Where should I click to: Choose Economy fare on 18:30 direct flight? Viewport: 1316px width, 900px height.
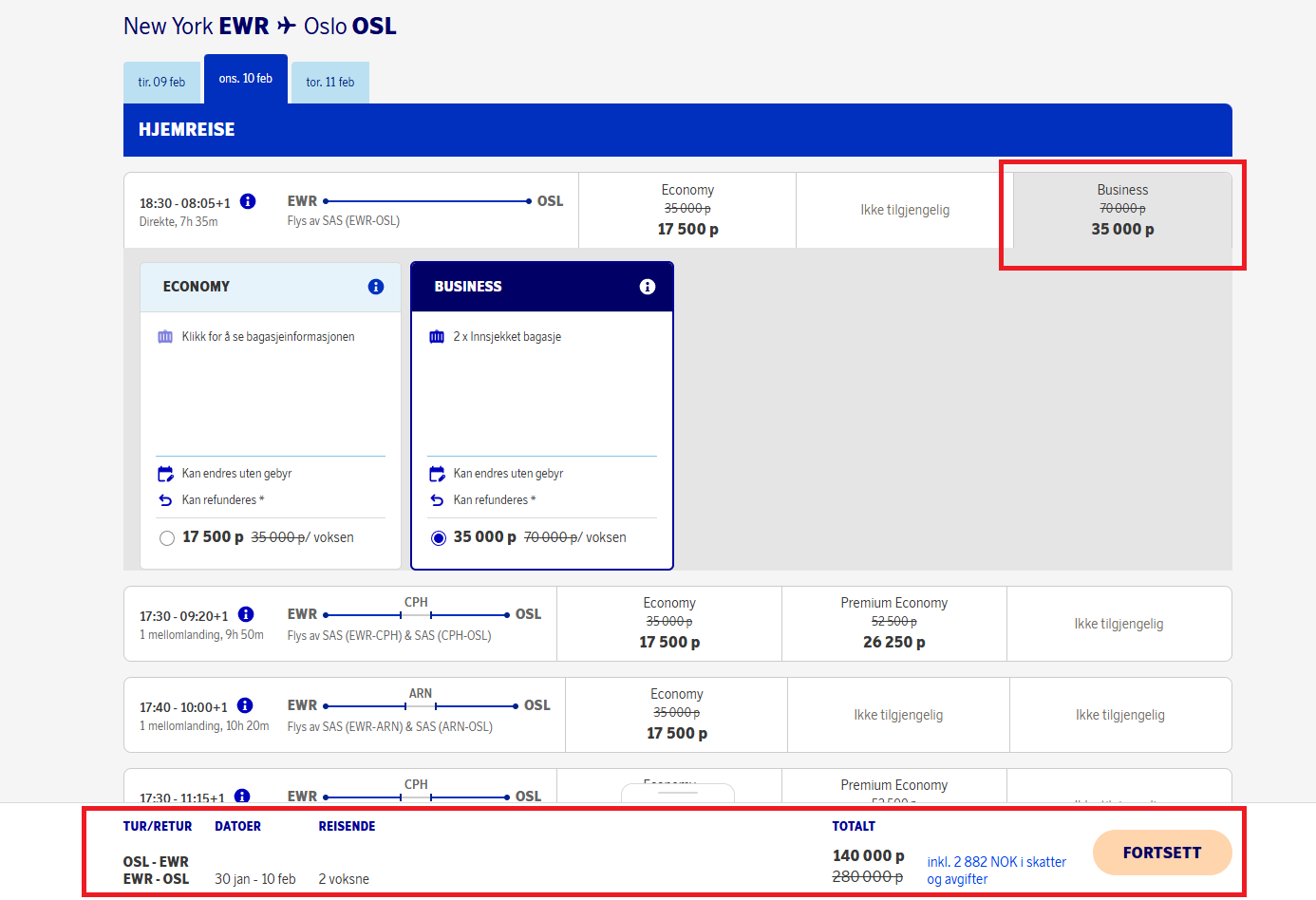pyautogui.click(x=687, y=210)
